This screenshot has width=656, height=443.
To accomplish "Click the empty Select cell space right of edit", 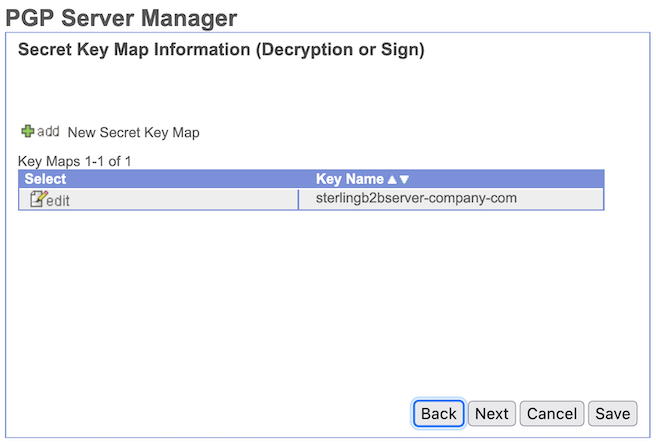I will [180, 200].
